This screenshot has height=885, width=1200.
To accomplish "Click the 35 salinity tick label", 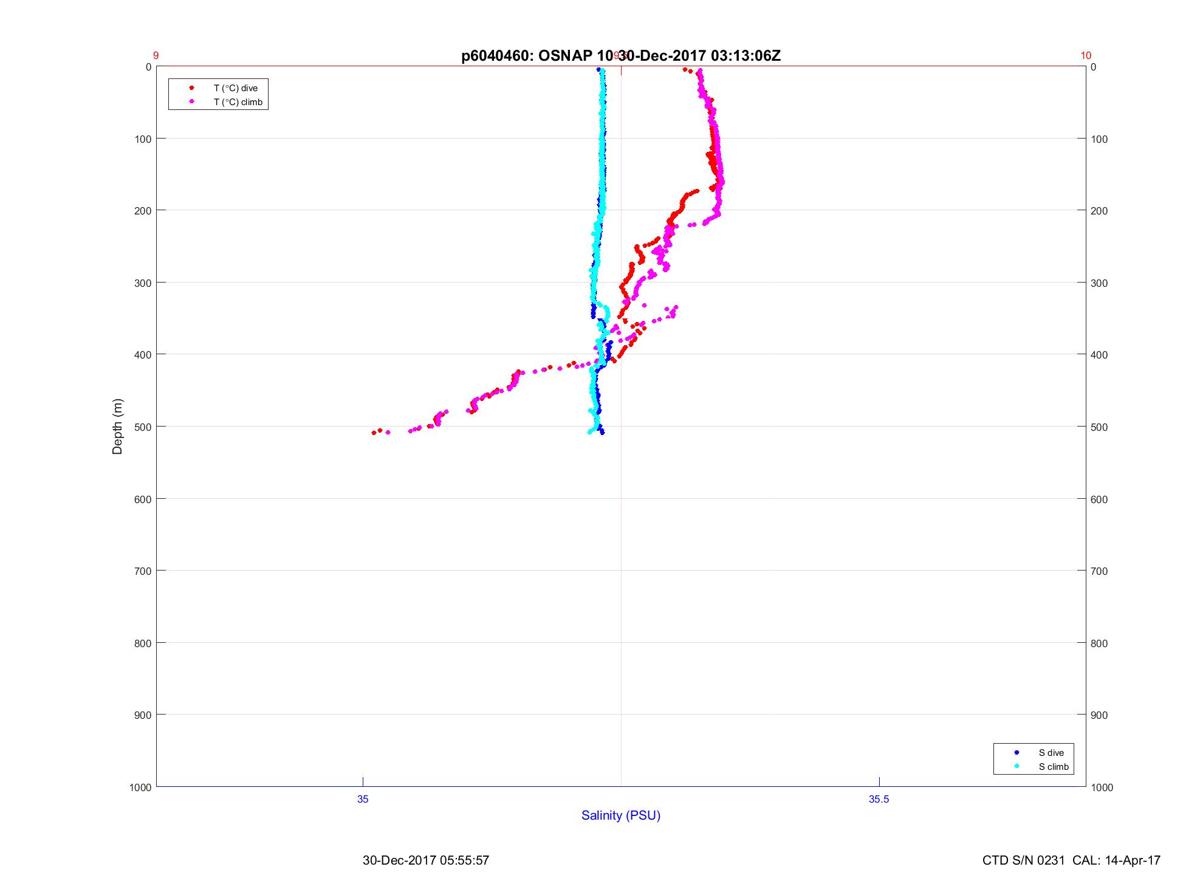I will 363,798.
